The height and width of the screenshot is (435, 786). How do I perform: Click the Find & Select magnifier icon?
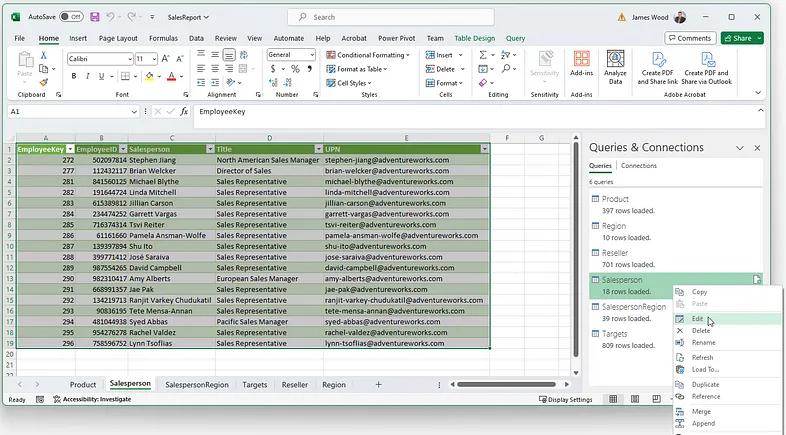tap(506, 69)
